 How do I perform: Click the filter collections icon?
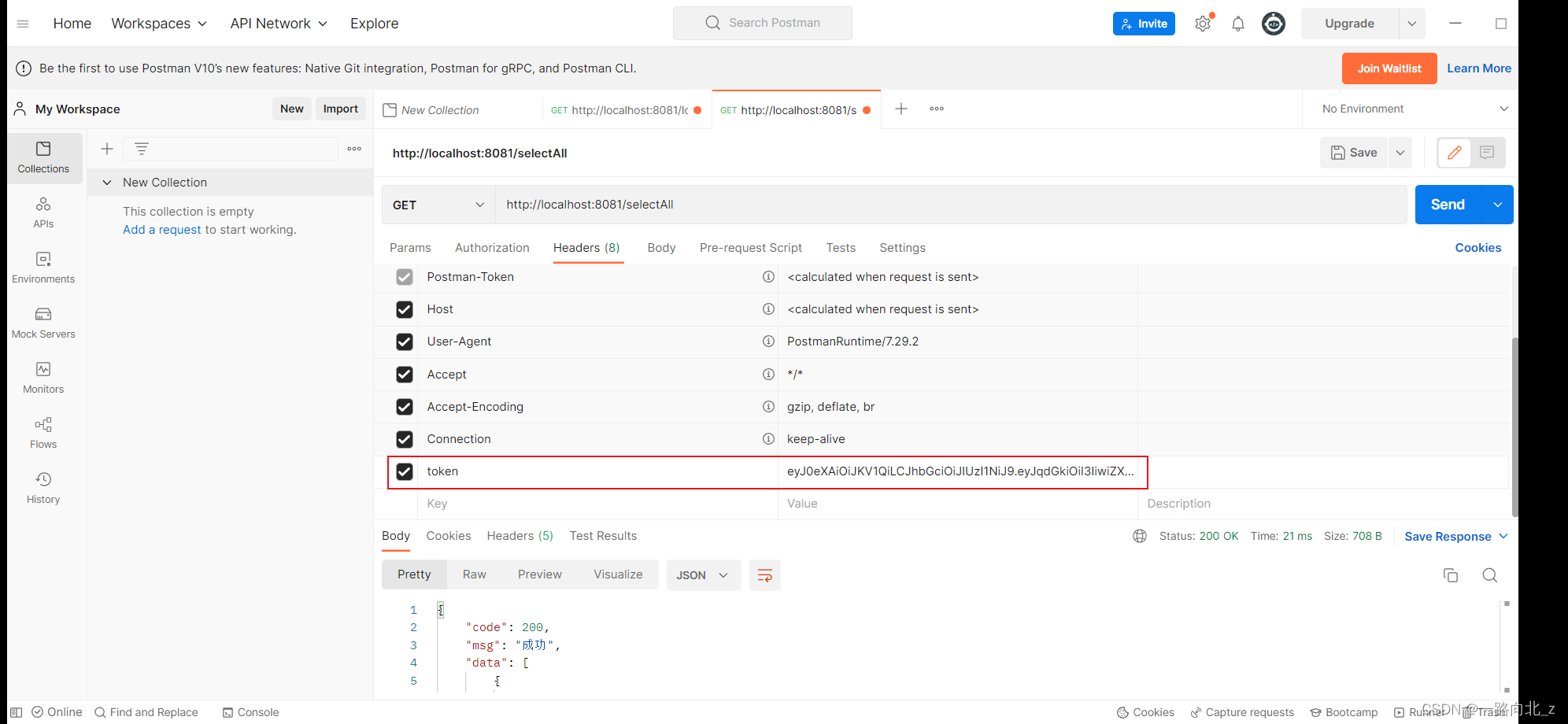click(x=142, y=149)
